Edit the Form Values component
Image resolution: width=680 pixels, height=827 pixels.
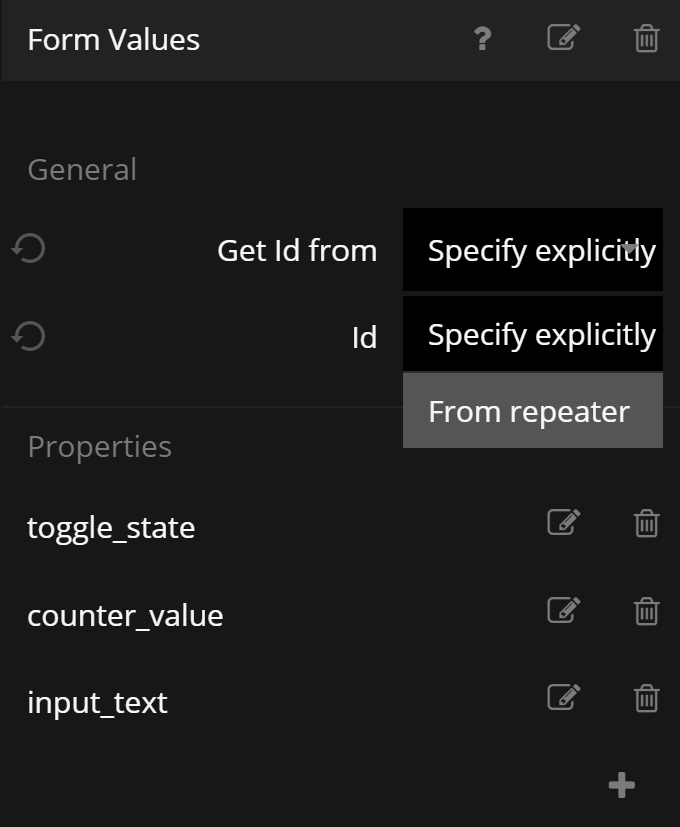coord(564,39)
